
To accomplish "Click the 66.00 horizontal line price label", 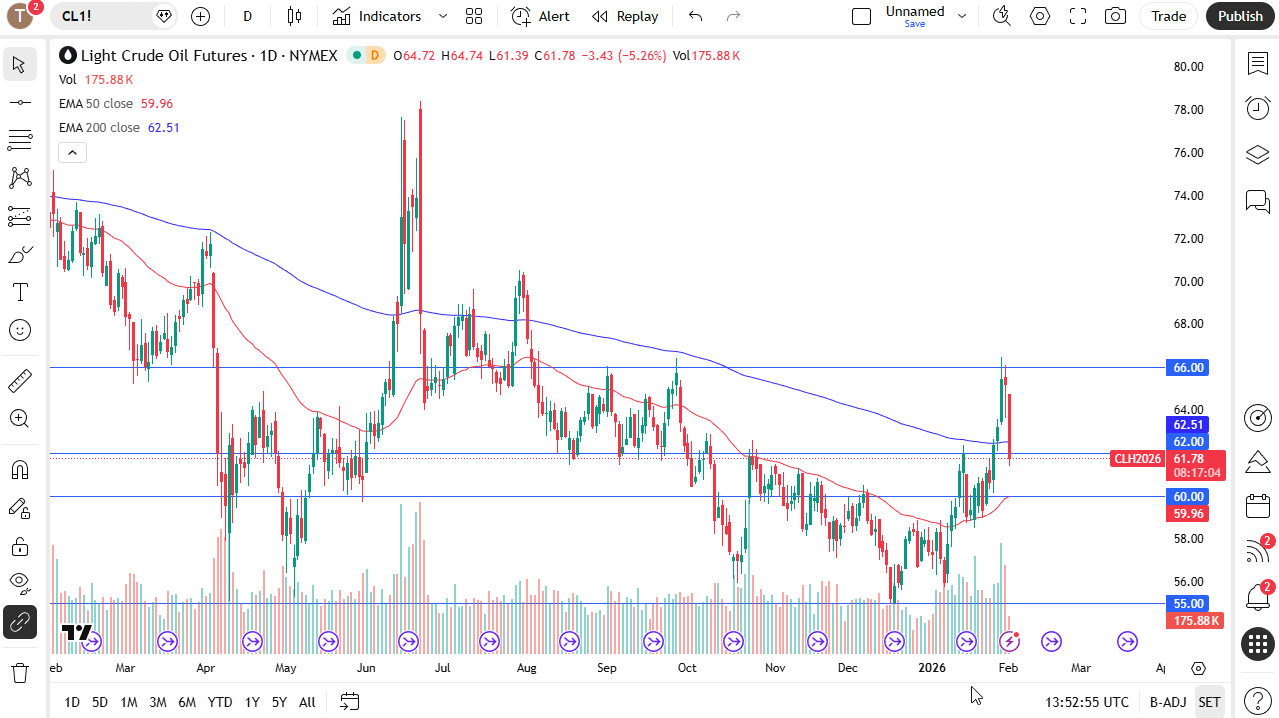I will point(1188,368).
